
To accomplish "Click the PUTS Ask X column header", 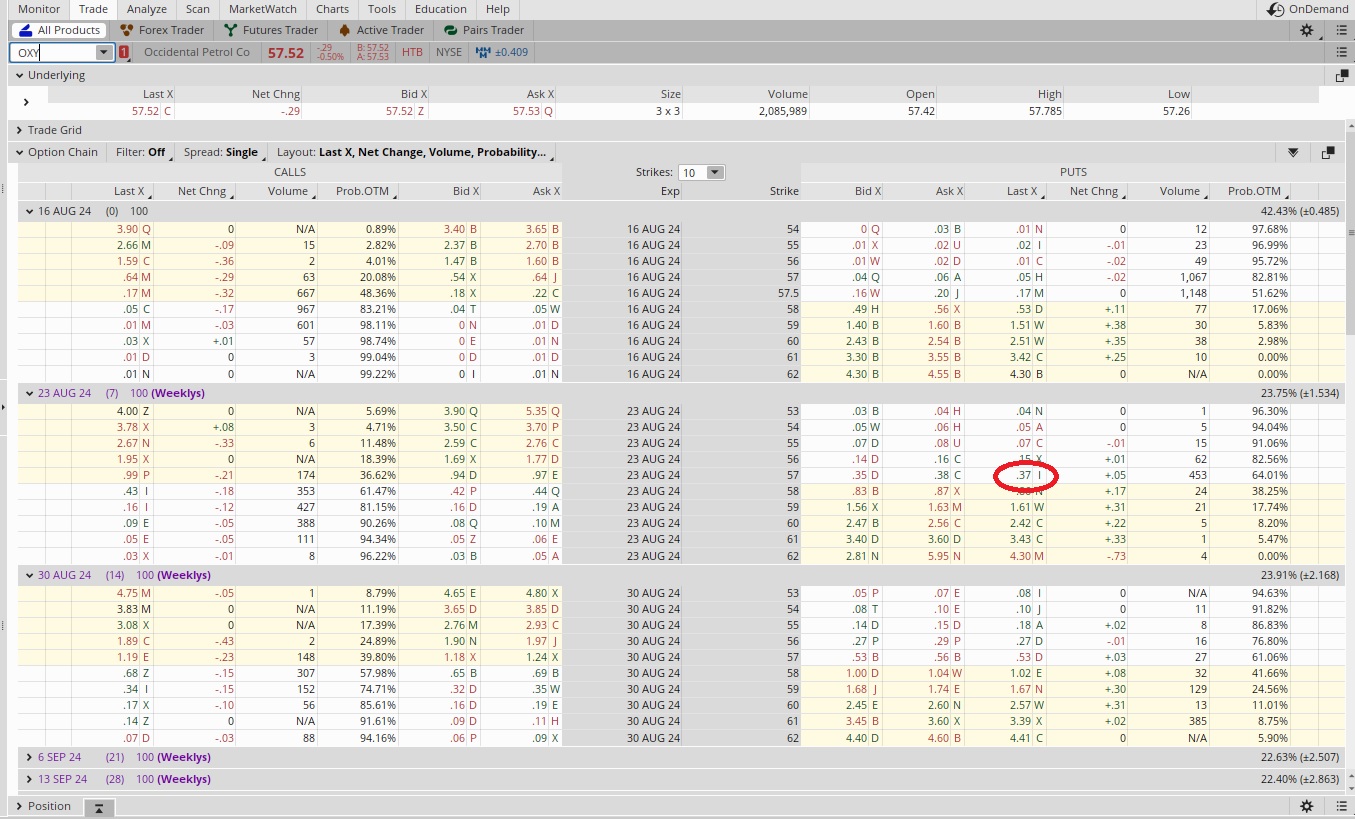I will (x=924, y=191).
